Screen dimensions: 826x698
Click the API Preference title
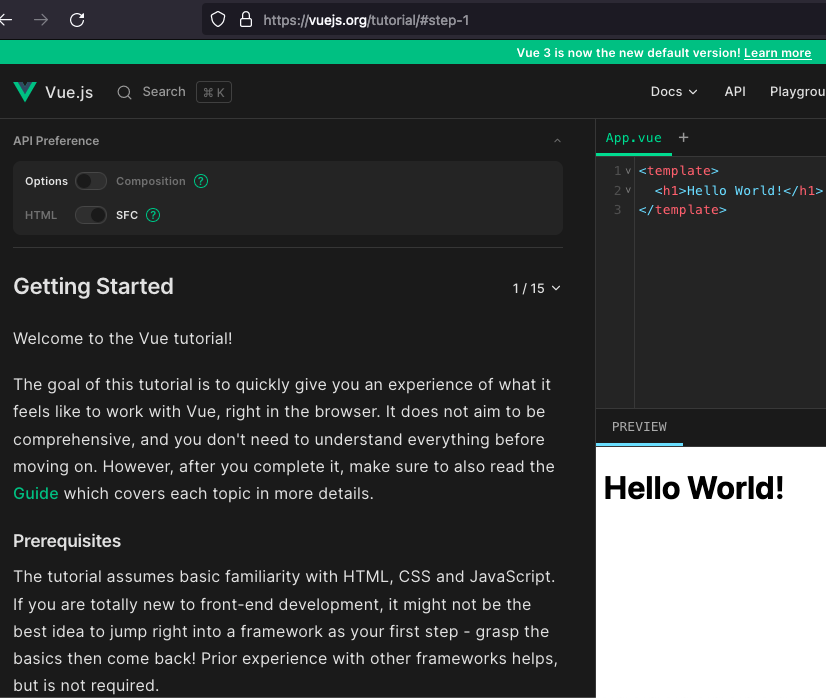tap(56, 141)
